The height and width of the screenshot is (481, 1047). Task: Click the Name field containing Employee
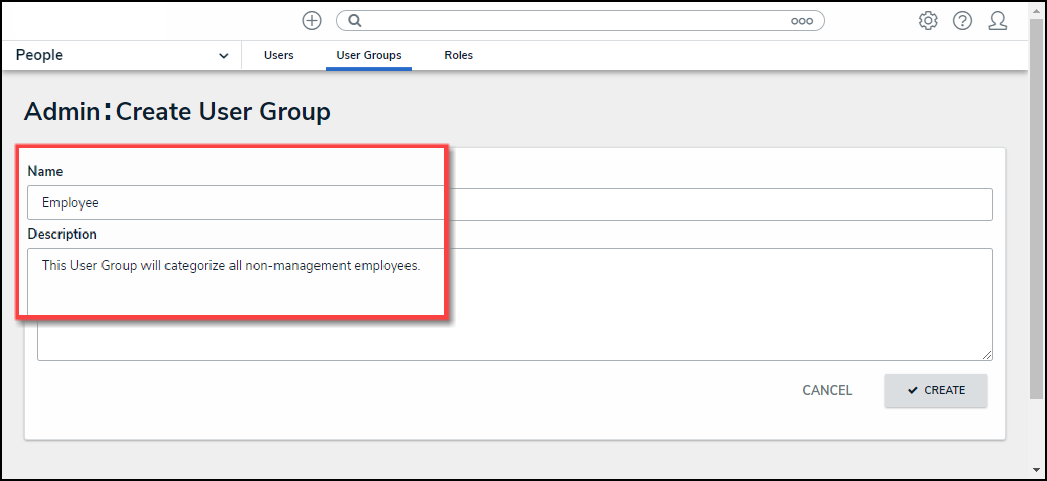pos(509,203)
